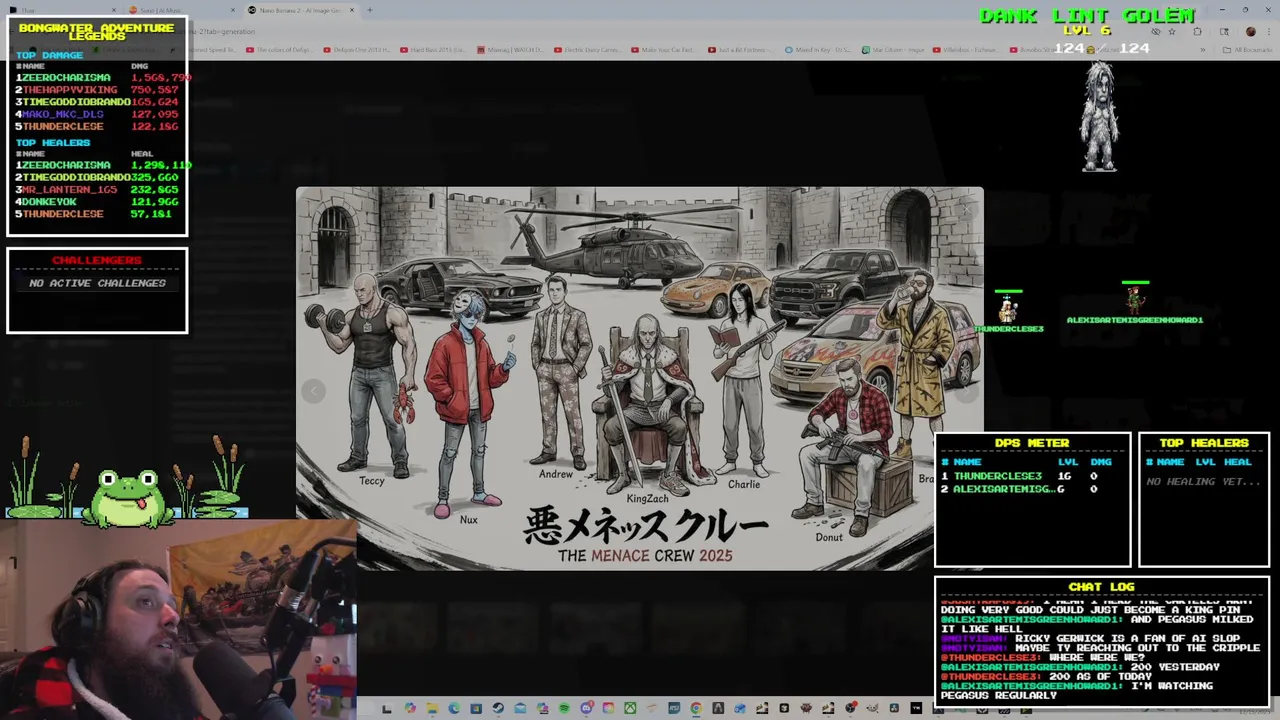This screenshot has height=720, width=1280.
Task: Open File Explorer from the taskbar
Action: 432,709
